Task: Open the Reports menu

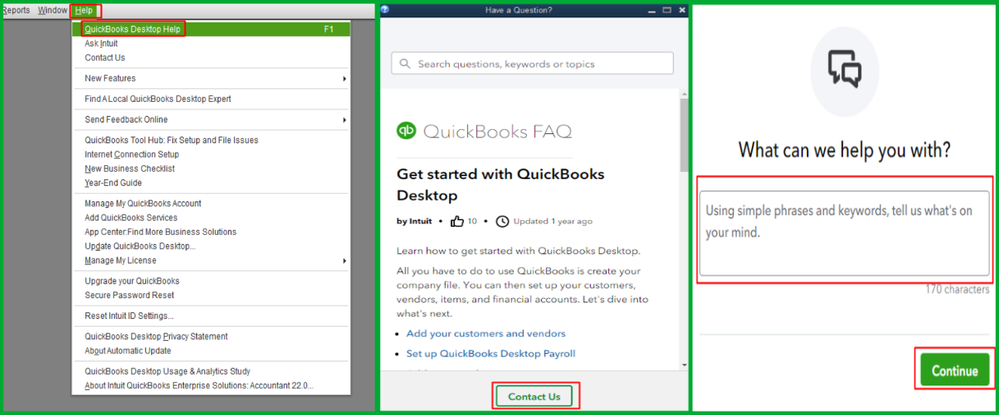Action: pos(15,11)
